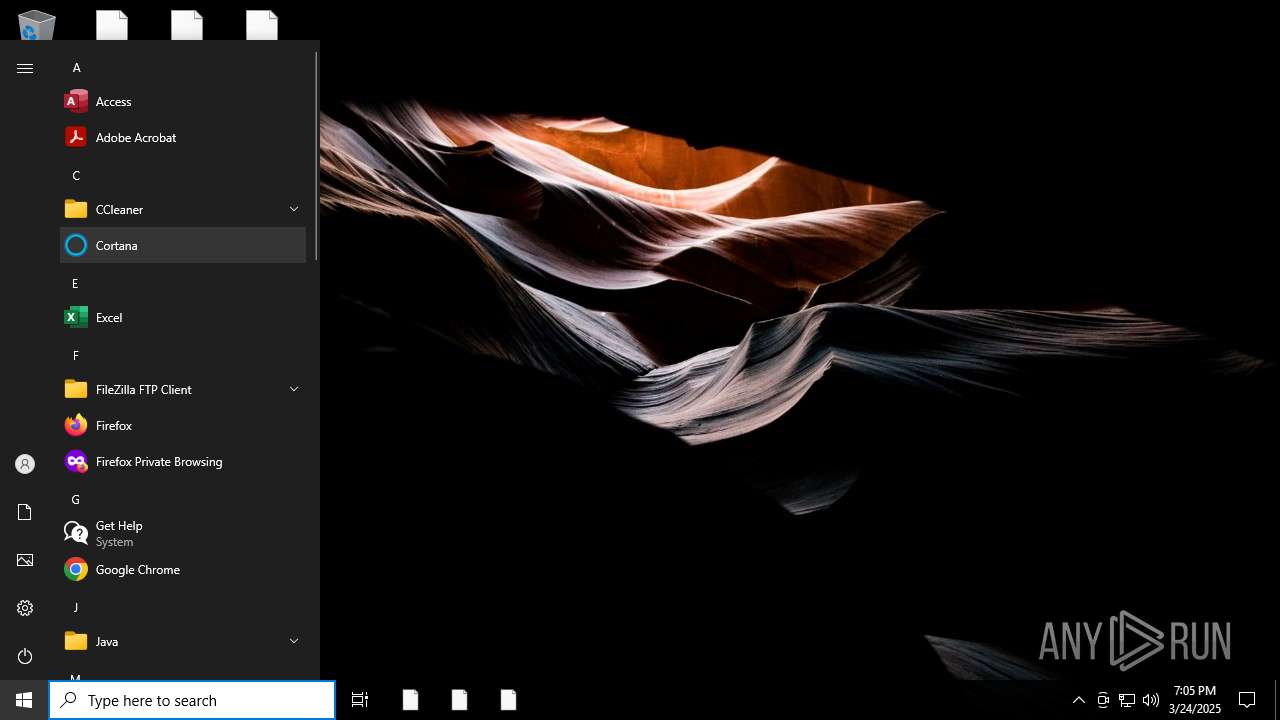
Task: Open the Get Help app
Action: 183,533
